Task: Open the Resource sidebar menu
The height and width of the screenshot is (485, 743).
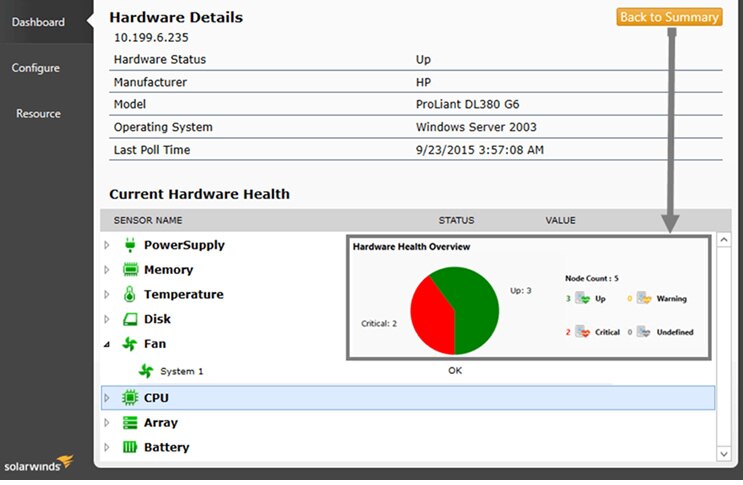Action: pos(38,114)
